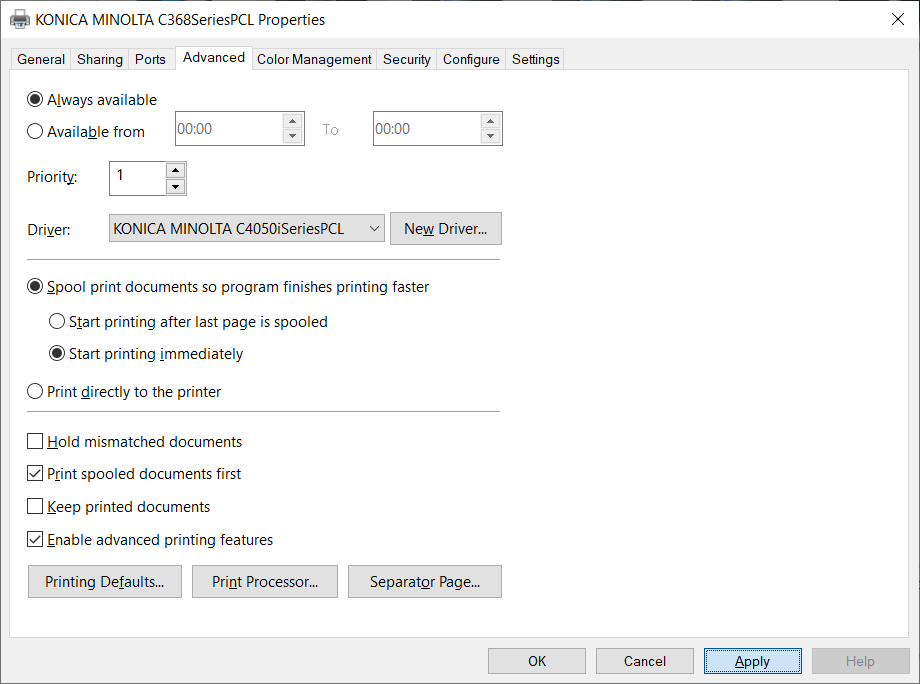The width and height of the screenshot is (920, 684).
Task: Open the Ports tab
Action: click(150, 59)
